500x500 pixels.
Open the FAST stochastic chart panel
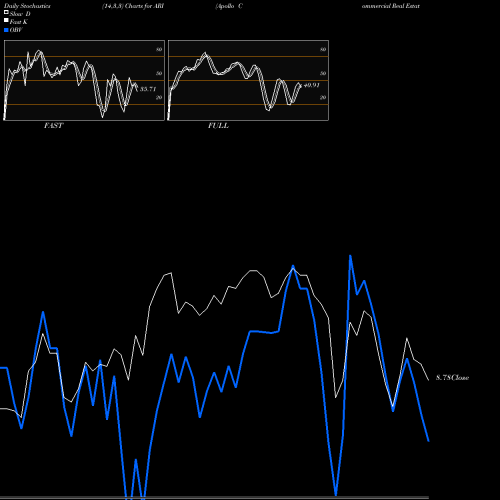click(x=84, y=80)
